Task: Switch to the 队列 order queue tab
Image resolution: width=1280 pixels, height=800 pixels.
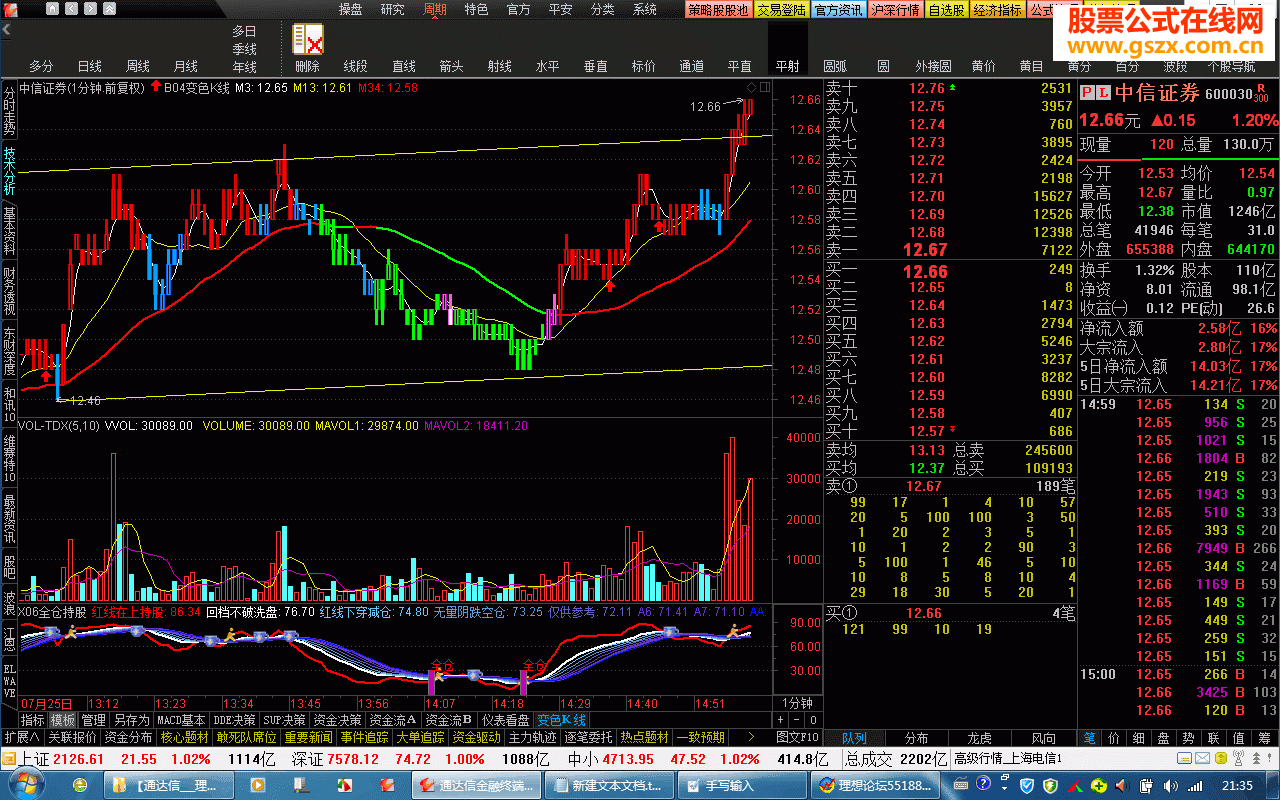Action: click(855, 738)
